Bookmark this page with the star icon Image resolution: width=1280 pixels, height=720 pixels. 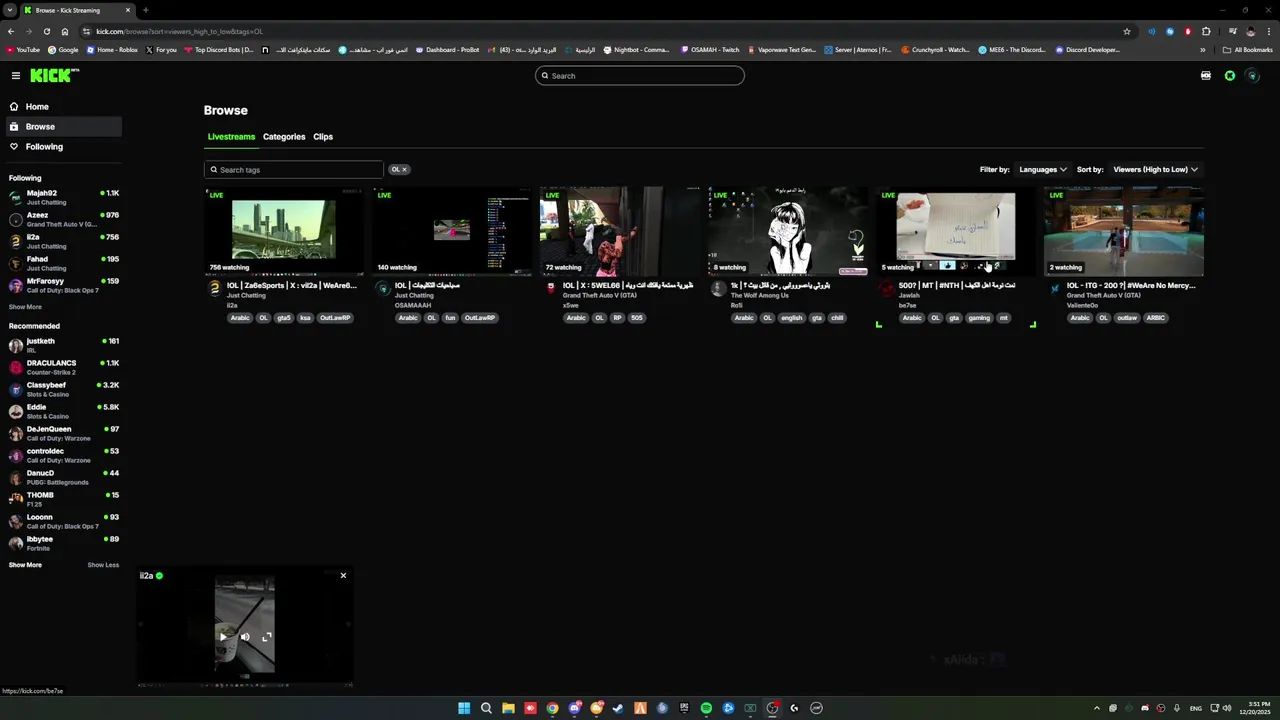(1127, 31)
